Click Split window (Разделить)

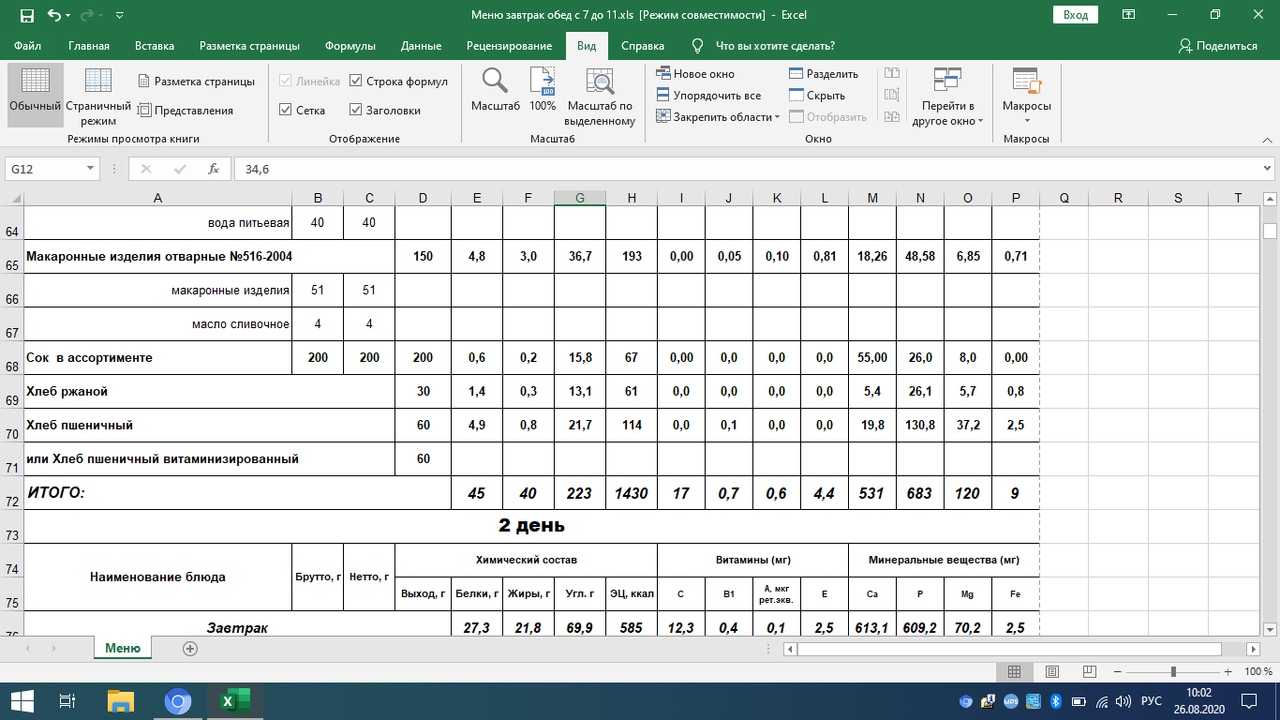point(823,74)
